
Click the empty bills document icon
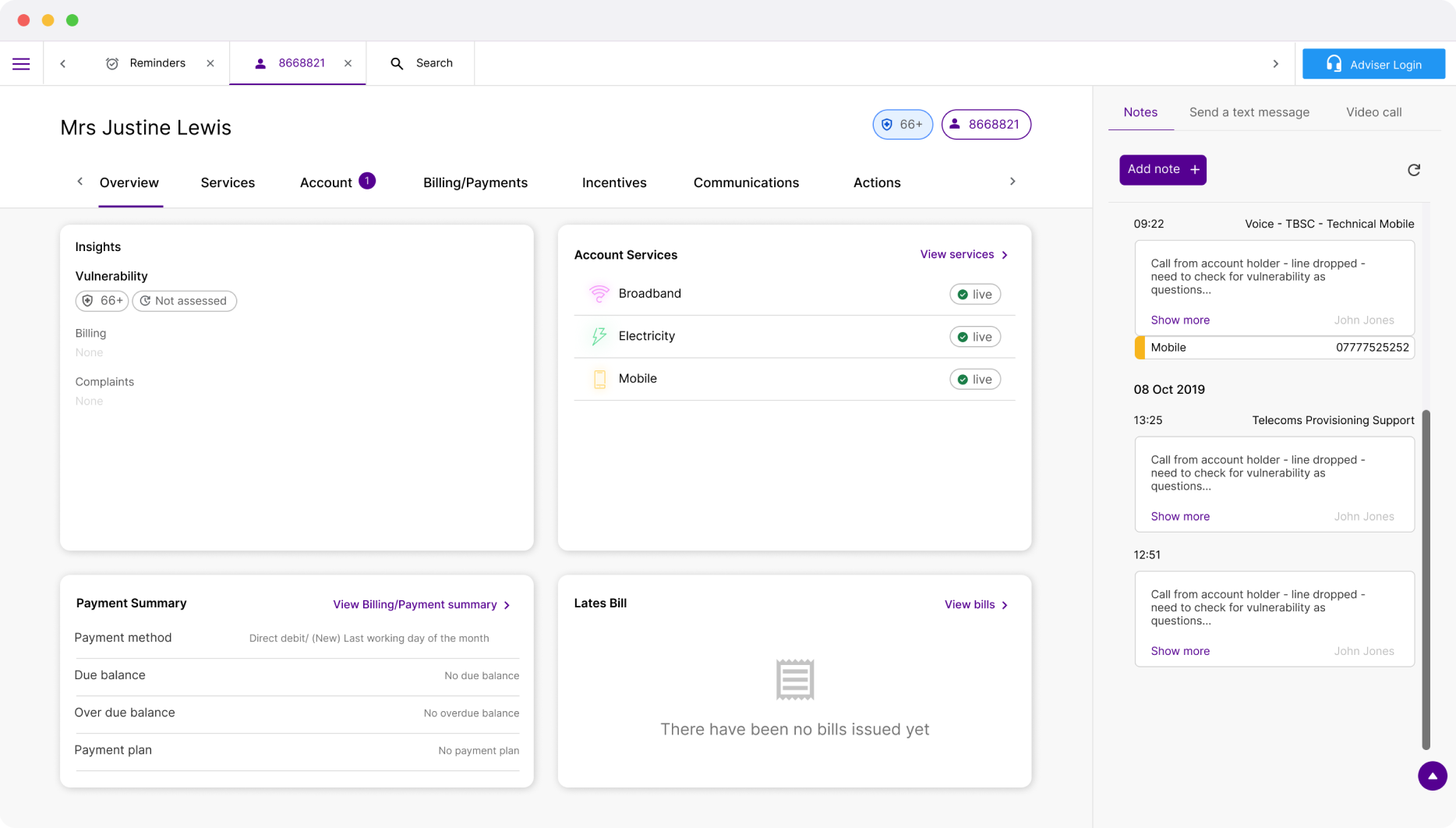pos(795,680)
